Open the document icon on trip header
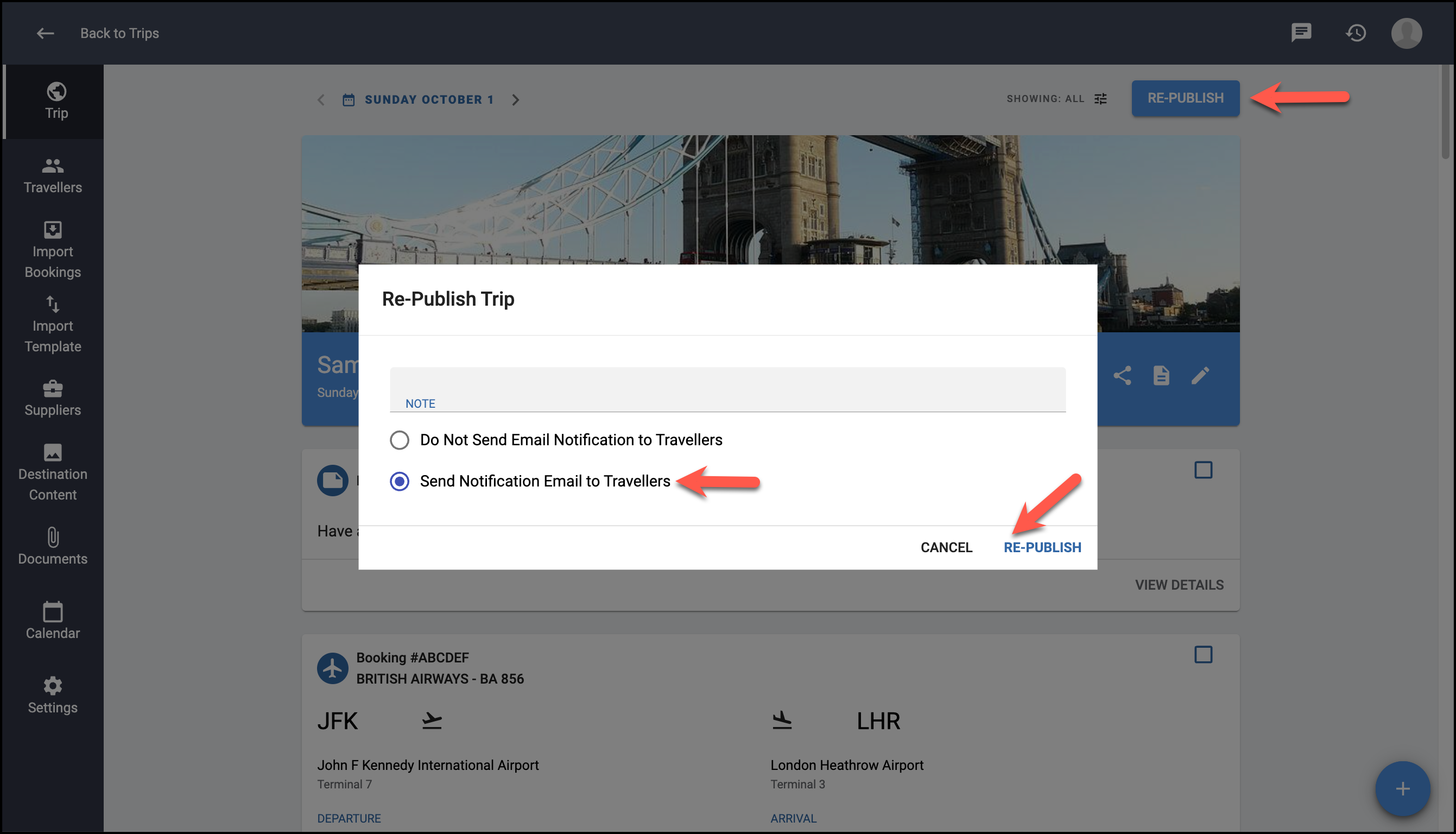 tap(1161, 376)
